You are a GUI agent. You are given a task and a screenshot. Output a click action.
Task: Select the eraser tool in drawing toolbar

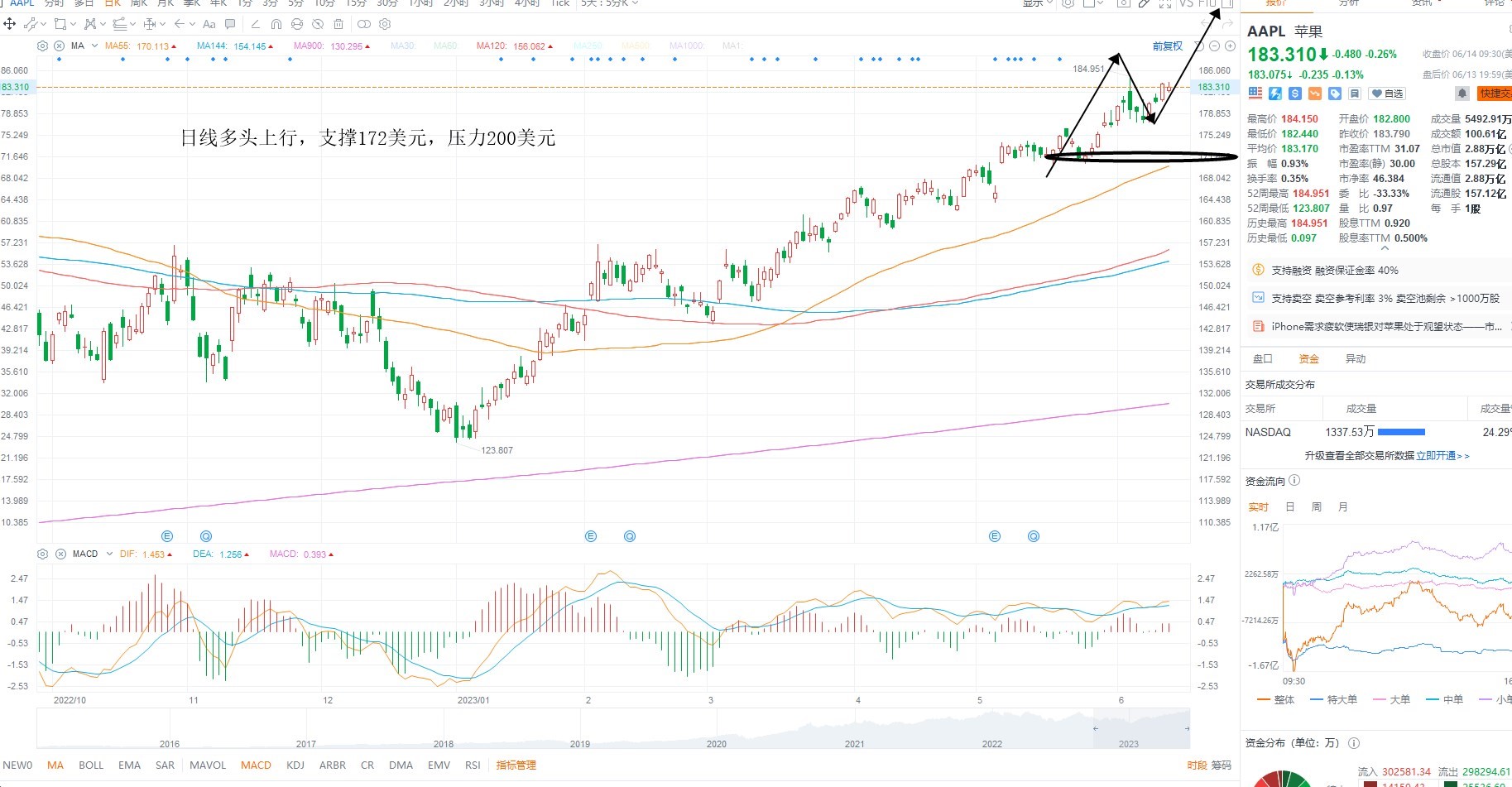pyautogui.click(x=255, y=24)
